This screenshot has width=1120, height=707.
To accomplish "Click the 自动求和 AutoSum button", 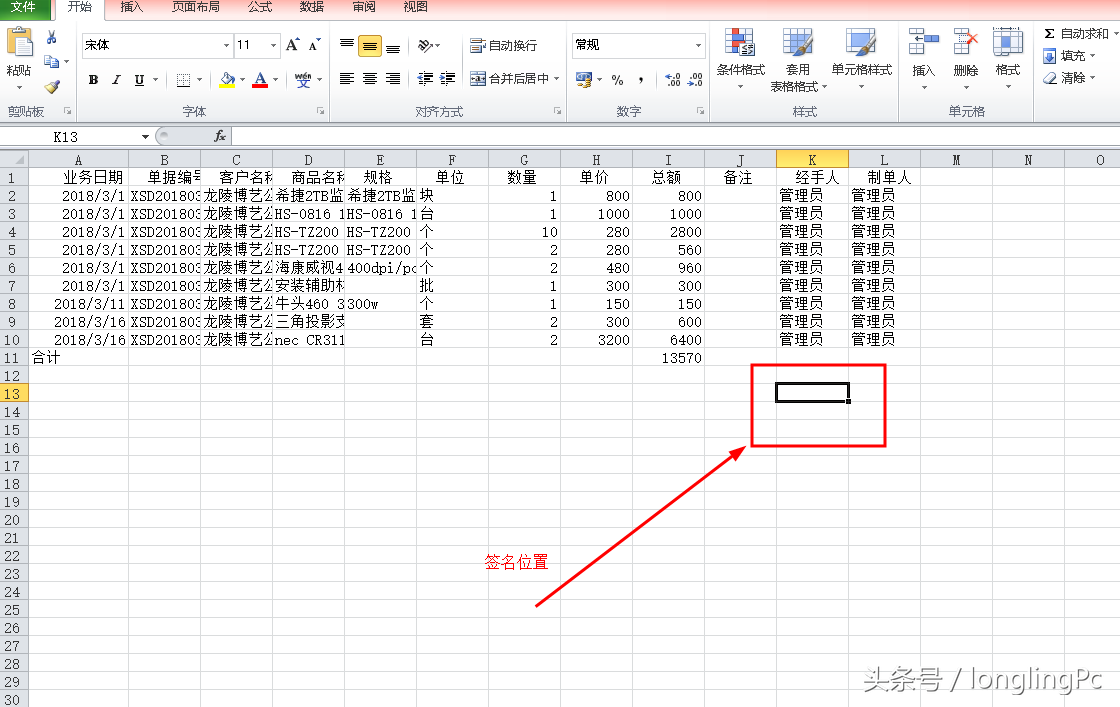I will (1079, 34).
